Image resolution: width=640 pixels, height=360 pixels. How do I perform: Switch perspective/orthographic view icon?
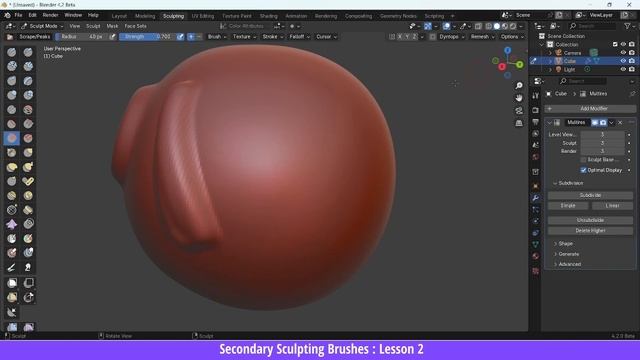point(519,123)
